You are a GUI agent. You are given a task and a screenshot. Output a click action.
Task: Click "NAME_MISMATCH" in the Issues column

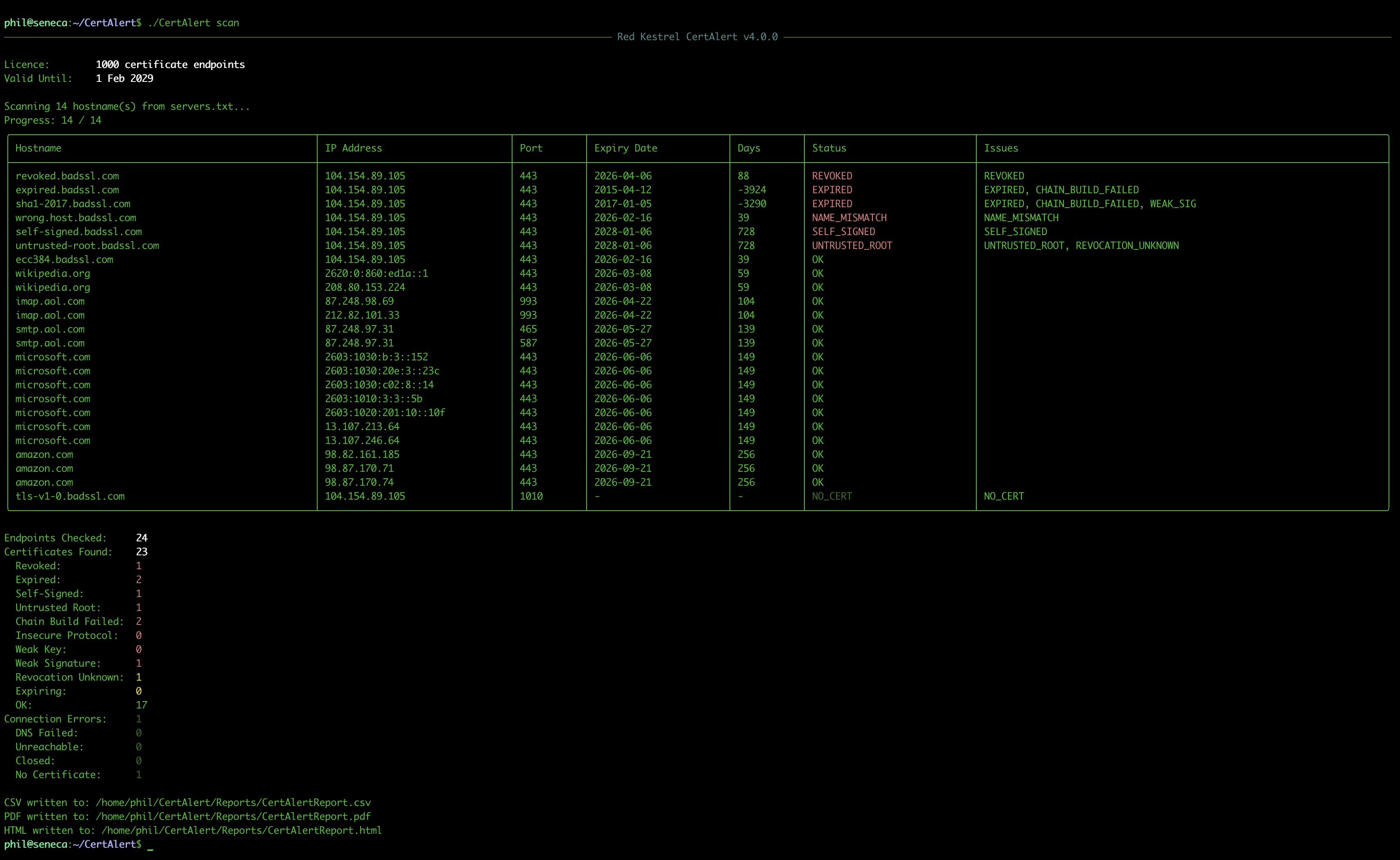(1021, 218)
